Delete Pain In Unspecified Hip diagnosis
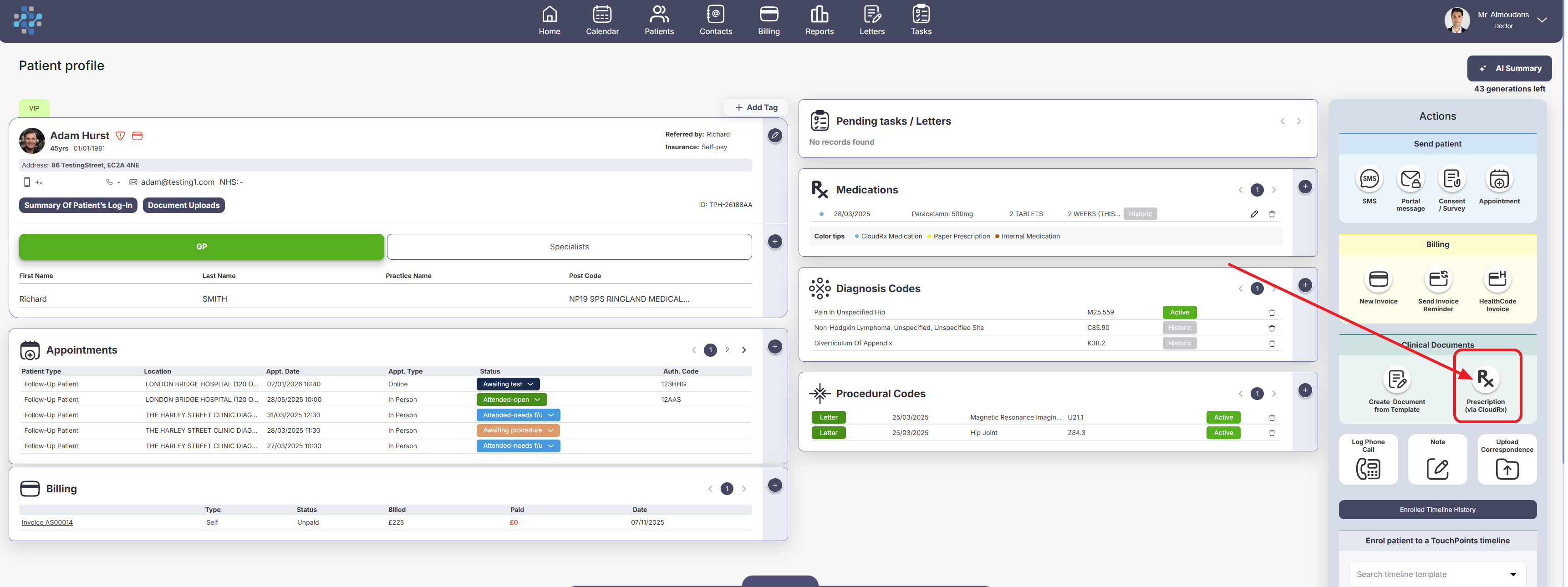 tap(1272, 313)
